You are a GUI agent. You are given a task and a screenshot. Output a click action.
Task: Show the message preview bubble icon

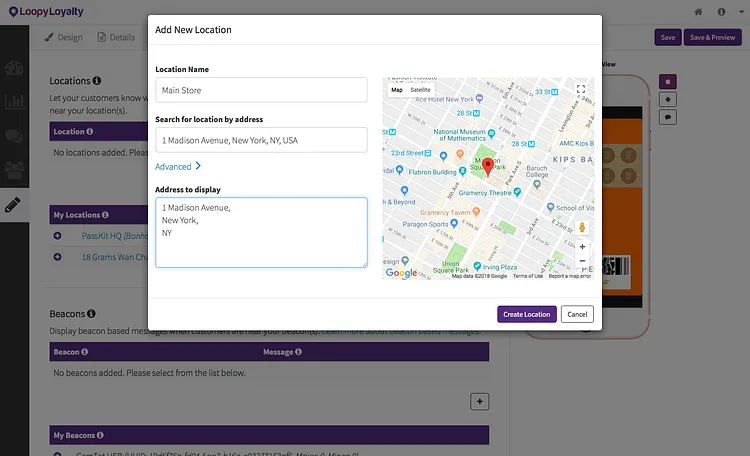[x=668, y=117]
